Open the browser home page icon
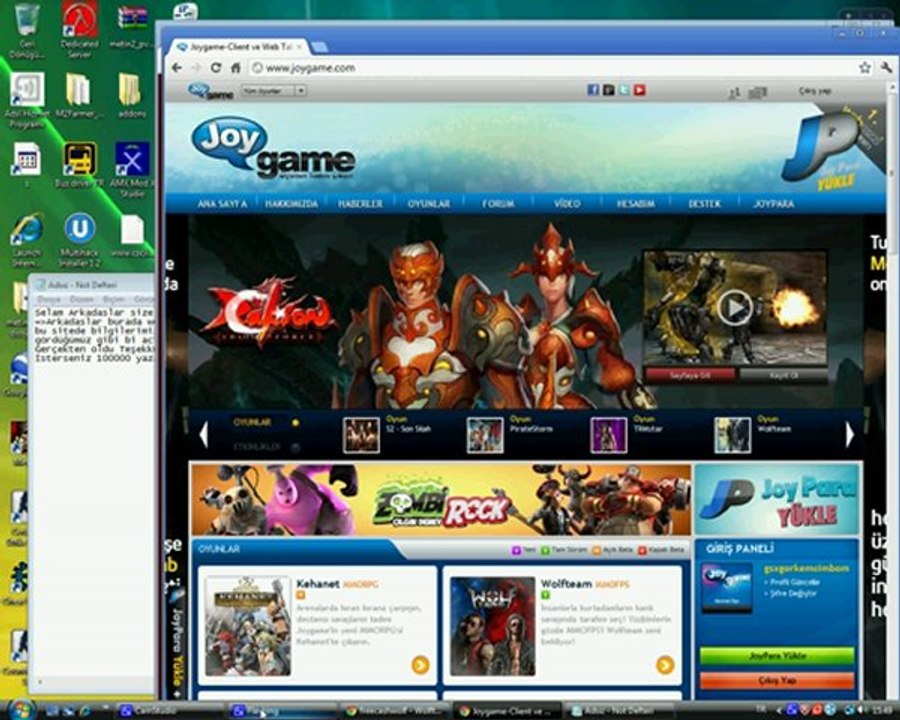Screen dimensions: 900x720 click(x=235, y=68)
